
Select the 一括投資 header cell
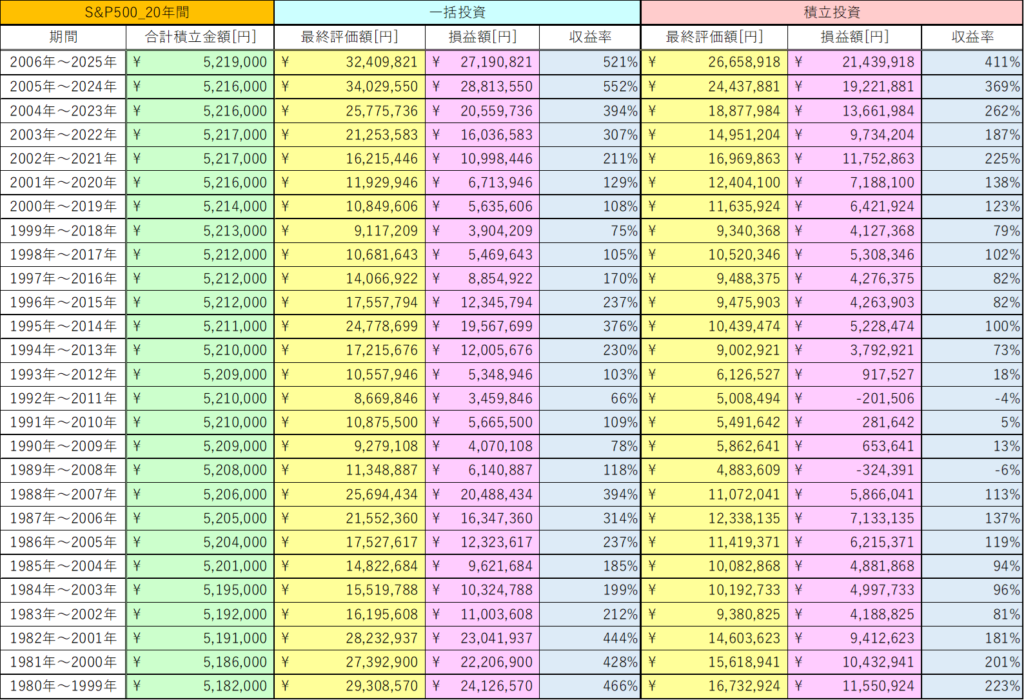pyautogui.click(x=457, y=12)
